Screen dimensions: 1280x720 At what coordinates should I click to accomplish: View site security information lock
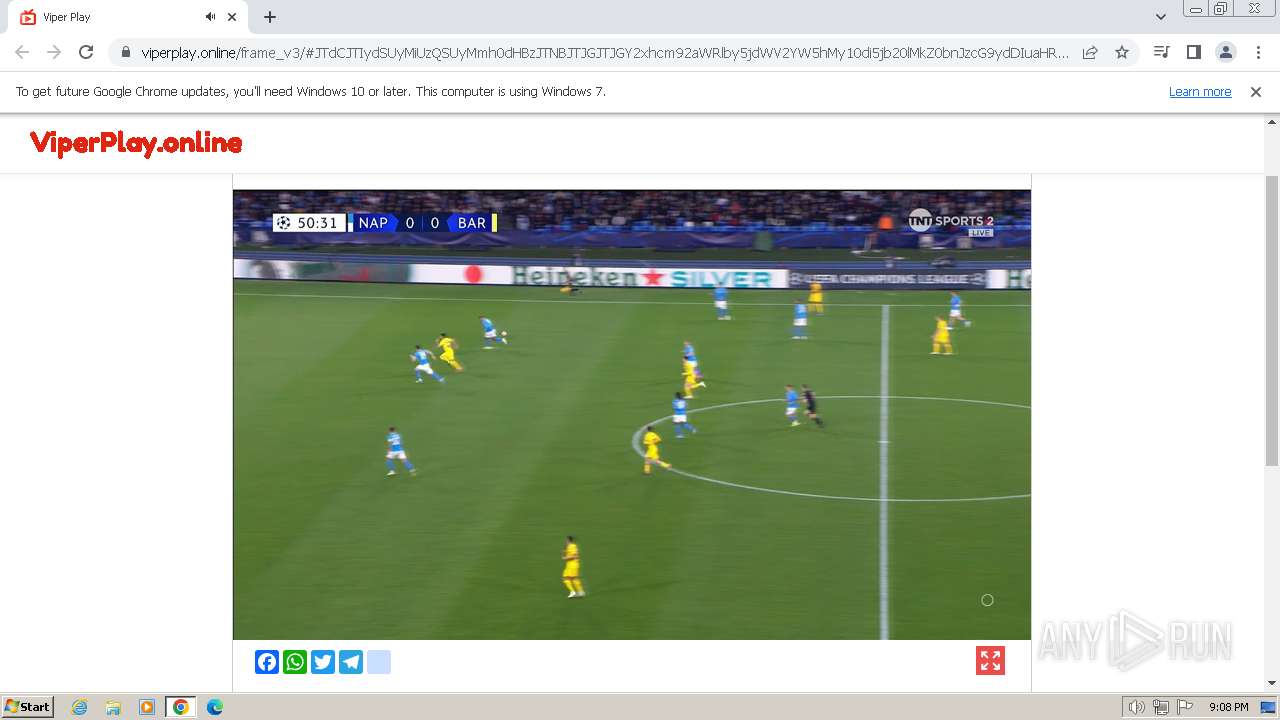(x=125, y=52)
